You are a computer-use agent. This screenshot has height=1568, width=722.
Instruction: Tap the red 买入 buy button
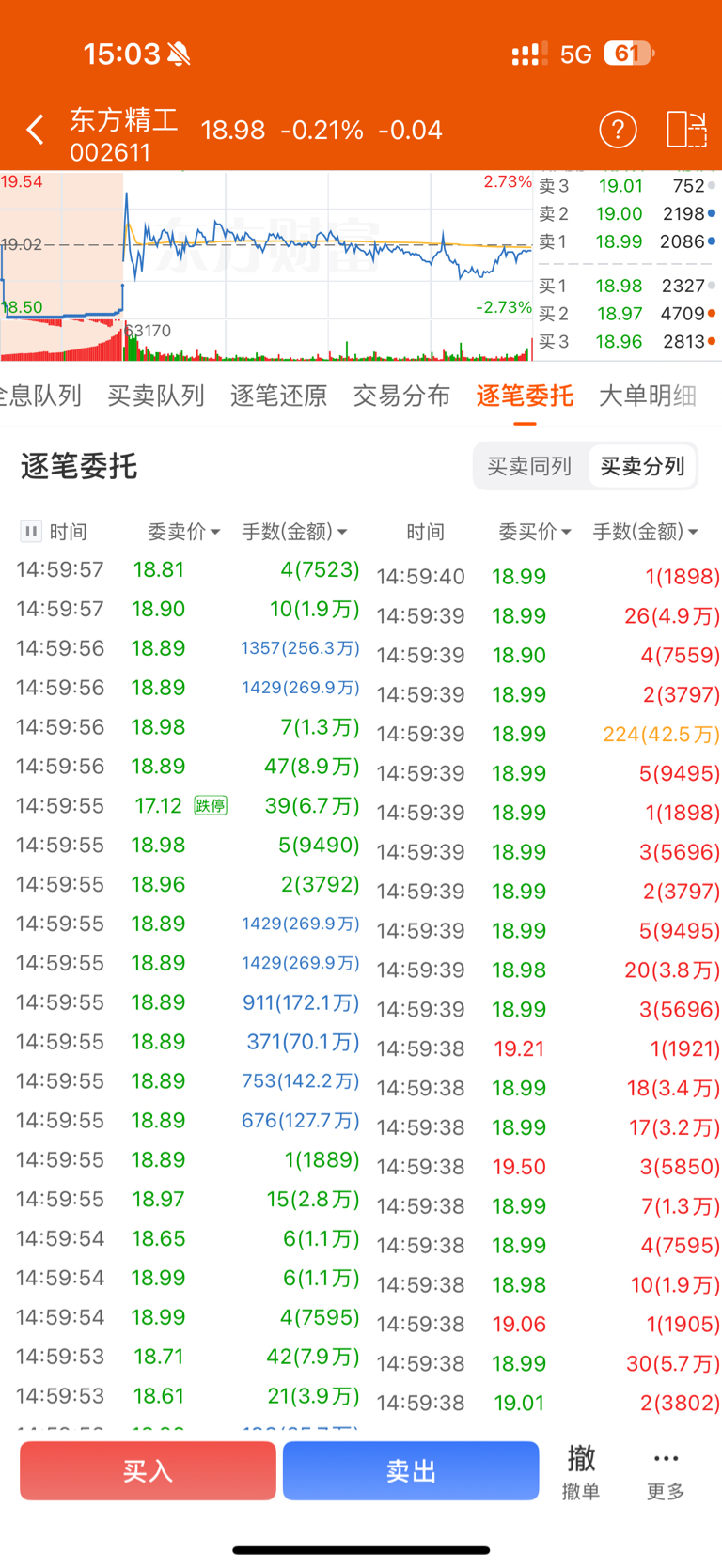point(148,1470)
